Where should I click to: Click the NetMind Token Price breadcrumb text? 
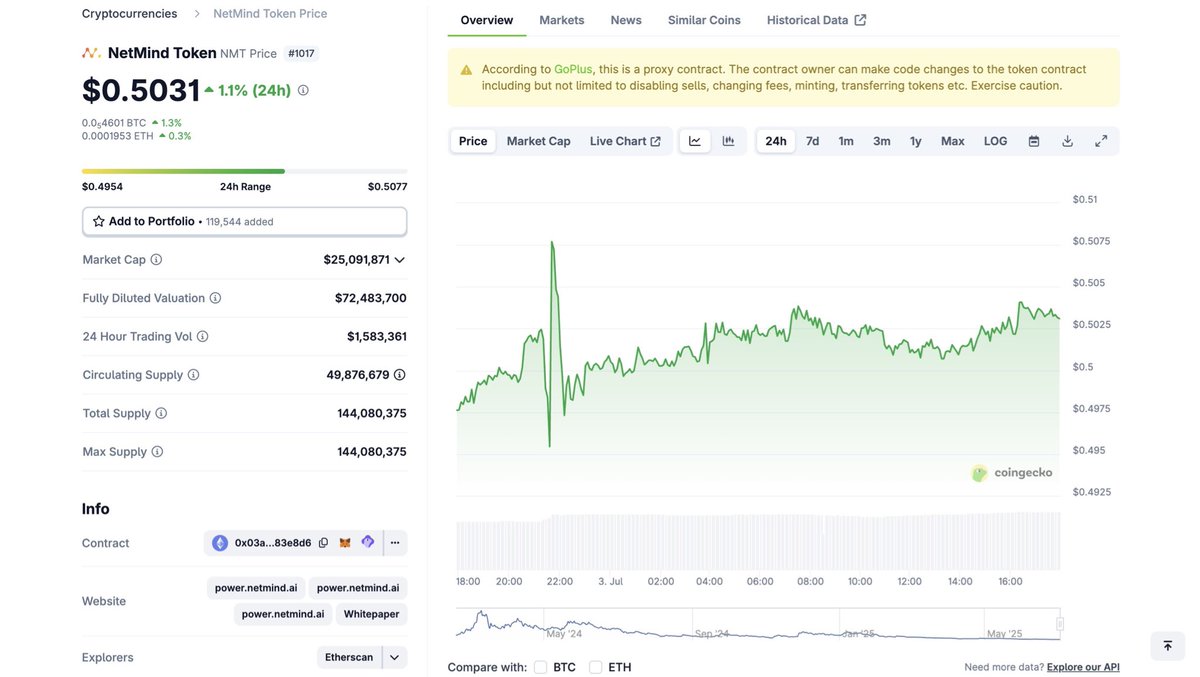pyautogui.click(x=270, y=14)
